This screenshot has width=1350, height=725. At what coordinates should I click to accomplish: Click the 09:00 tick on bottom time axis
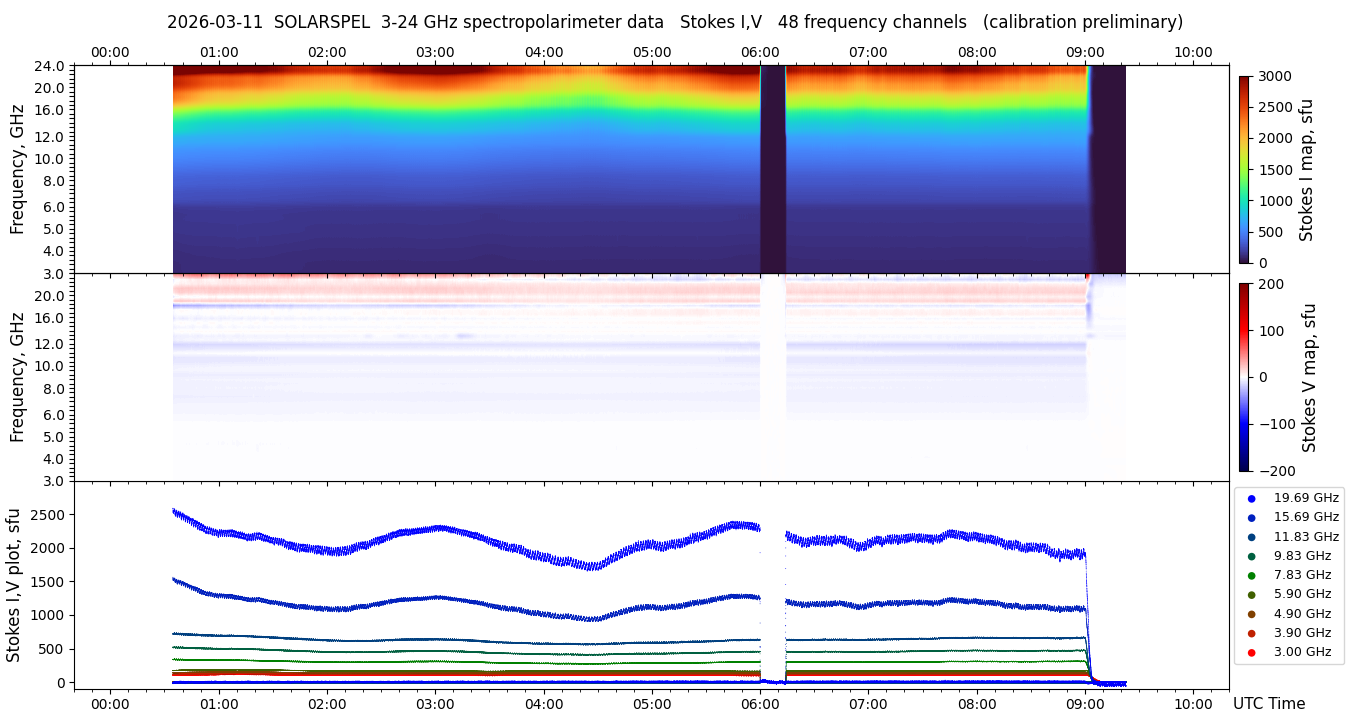[1085, 703]
